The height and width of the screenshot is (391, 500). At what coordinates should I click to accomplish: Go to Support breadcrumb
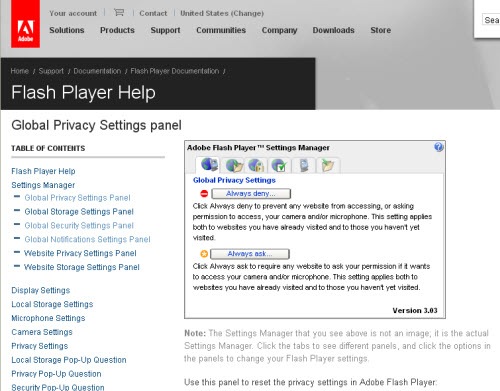[51, 71]
